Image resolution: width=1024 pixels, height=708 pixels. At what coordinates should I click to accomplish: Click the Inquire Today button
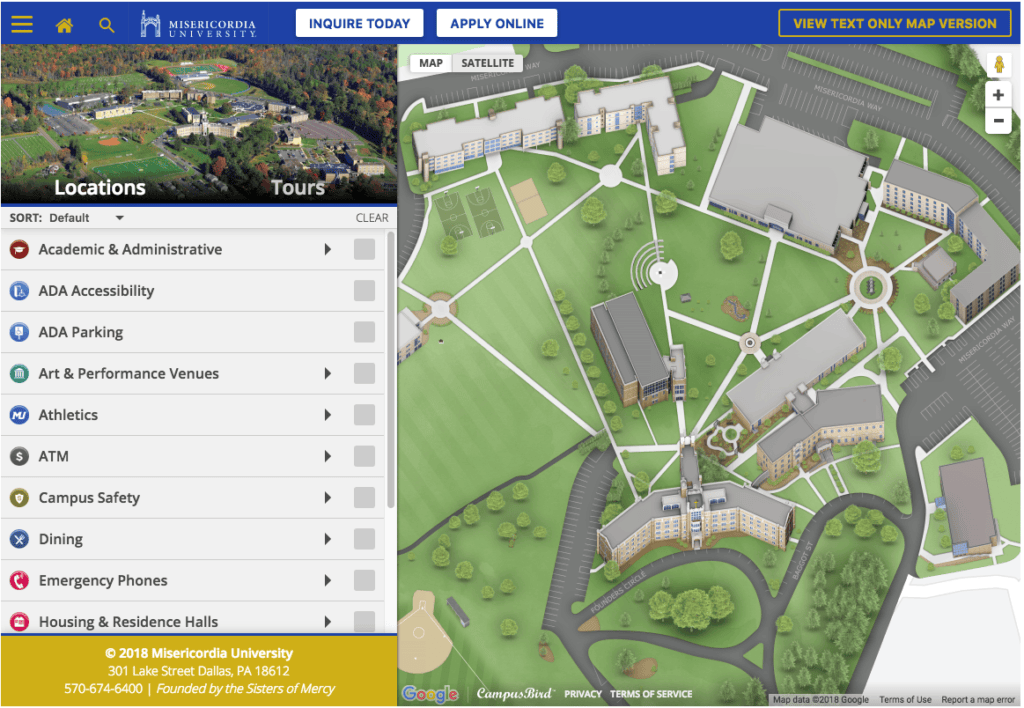pos(359,24)
